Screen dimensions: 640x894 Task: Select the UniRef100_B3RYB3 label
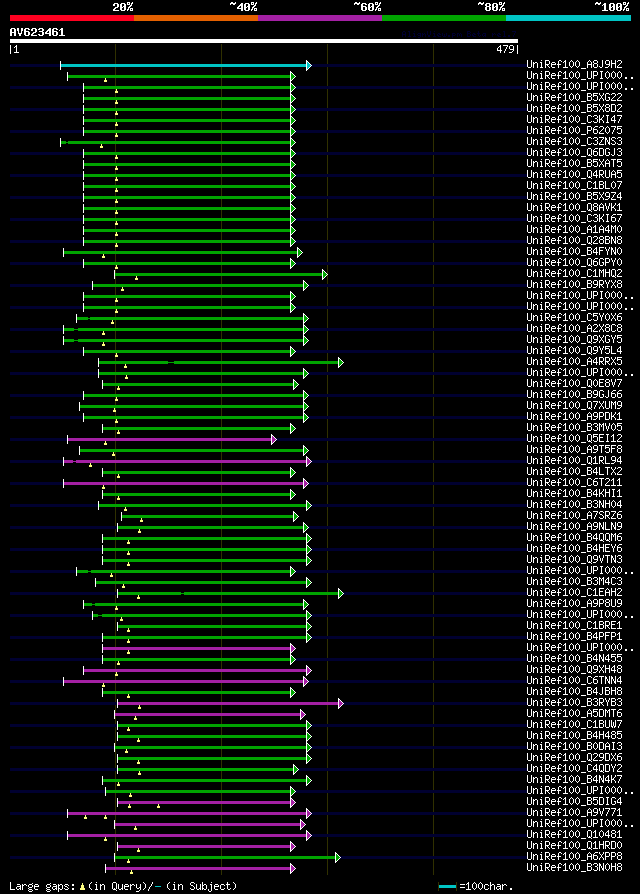coord(574,703)
